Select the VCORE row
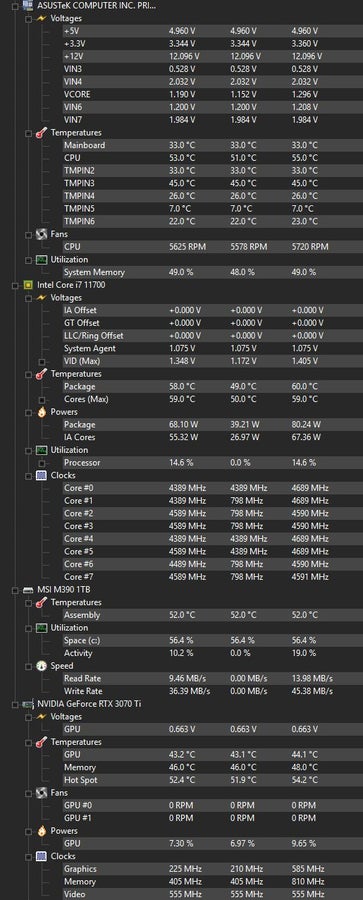 pyautogui.click(x=213, y=94)
